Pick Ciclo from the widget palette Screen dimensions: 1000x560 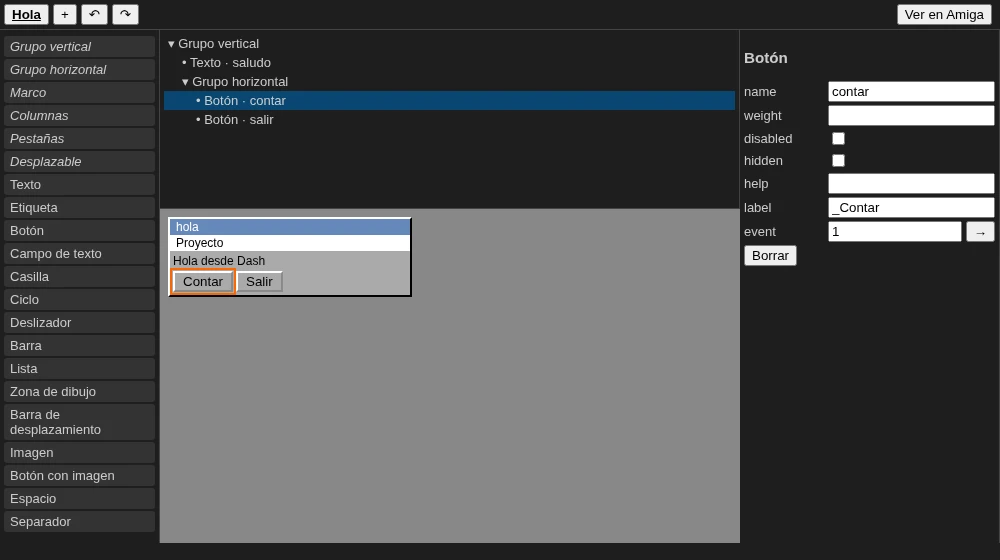[x=79, y=299]
